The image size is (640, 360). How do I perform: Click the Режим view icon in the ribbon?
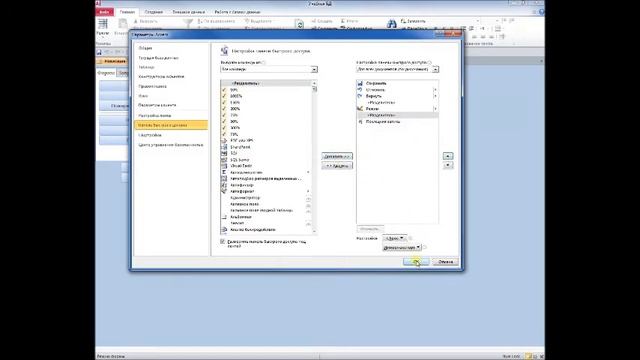click(x=102, y=24)
